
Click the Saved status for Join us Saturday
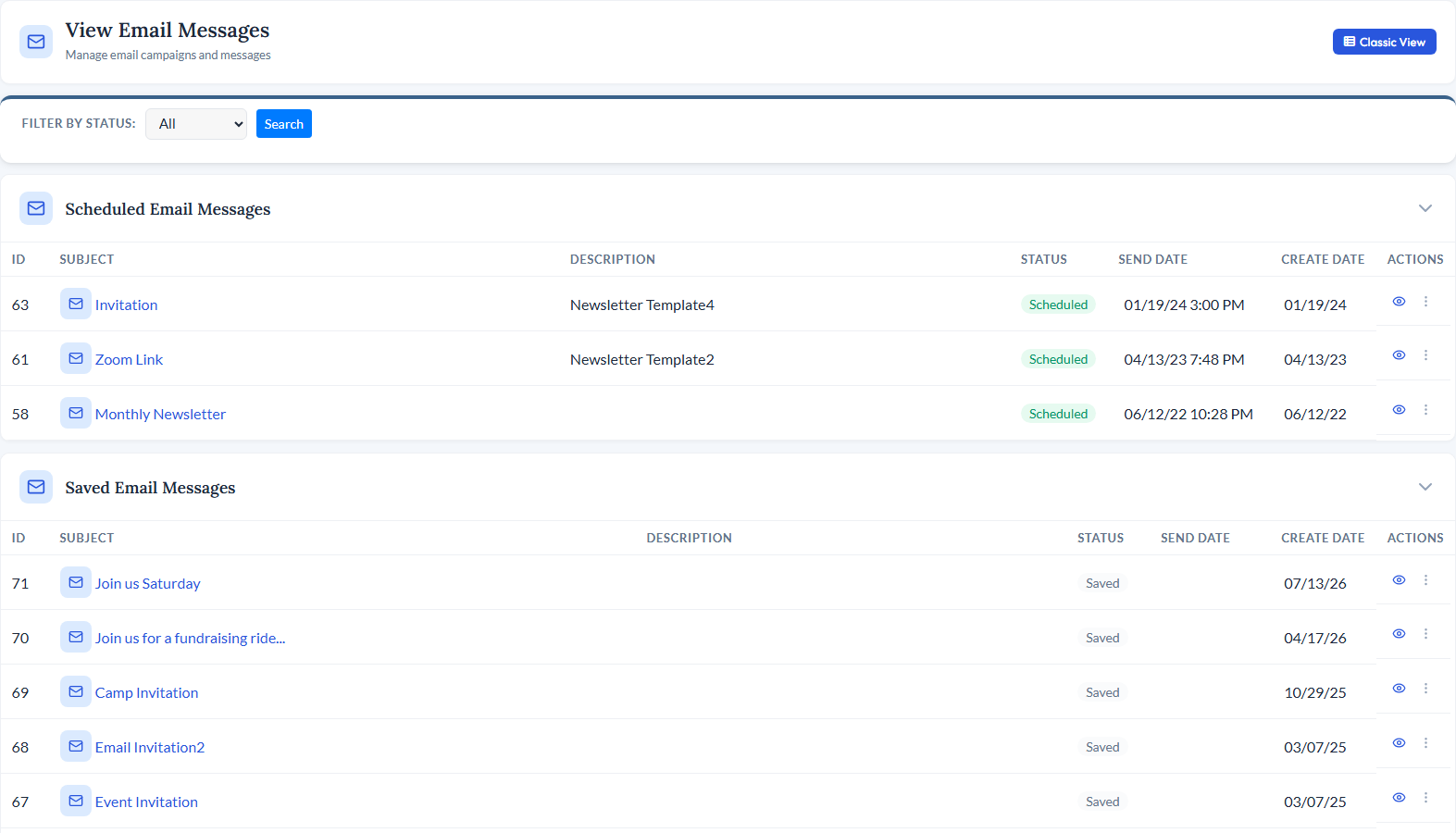click(1102, 583)
